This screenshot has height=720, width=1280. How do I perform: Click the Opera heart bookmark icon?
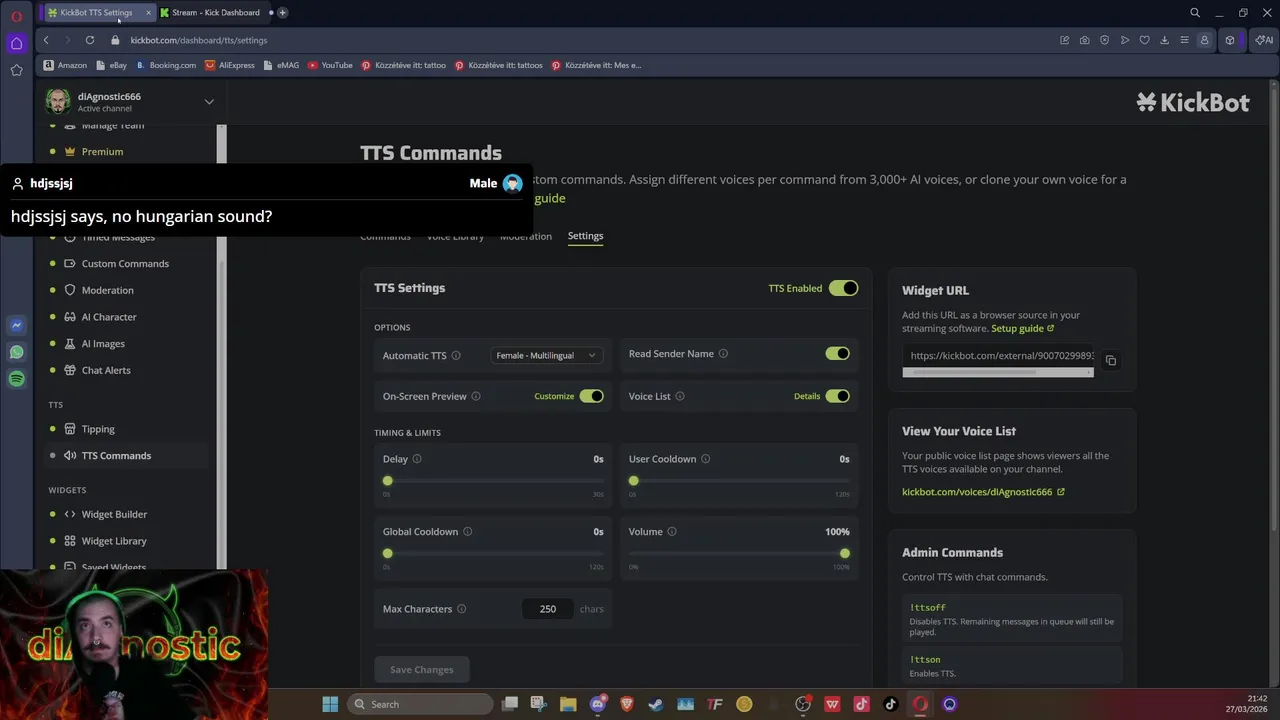tap(1144, 40)
